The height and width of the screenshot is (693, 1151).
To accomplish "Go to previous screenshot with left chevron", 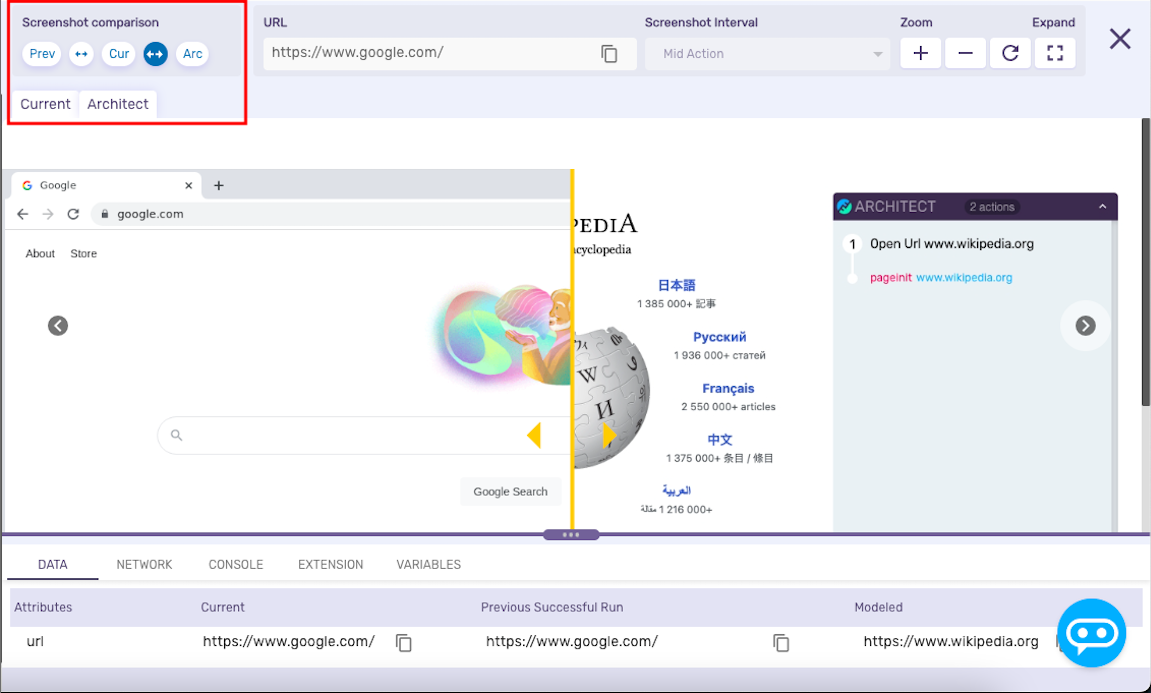I will 58,325.
